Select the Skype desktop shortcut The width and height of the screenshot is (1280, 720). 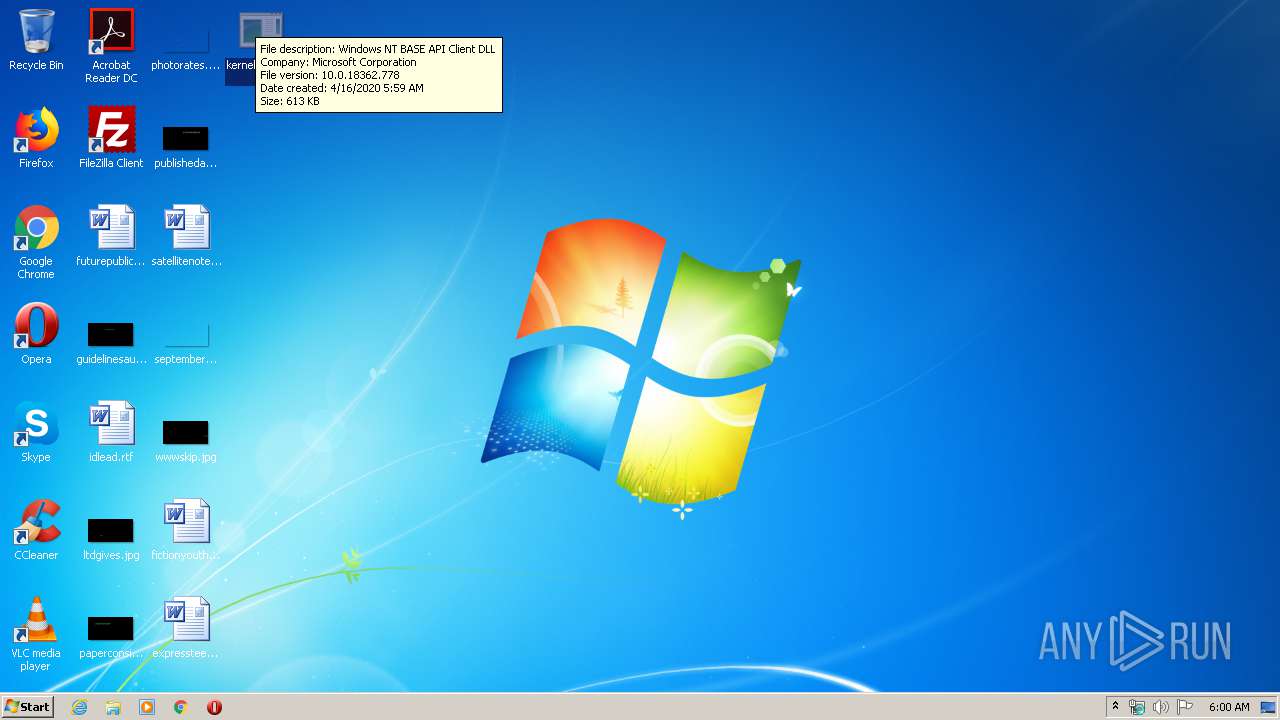pyautogui.click(x=36, y=433)
